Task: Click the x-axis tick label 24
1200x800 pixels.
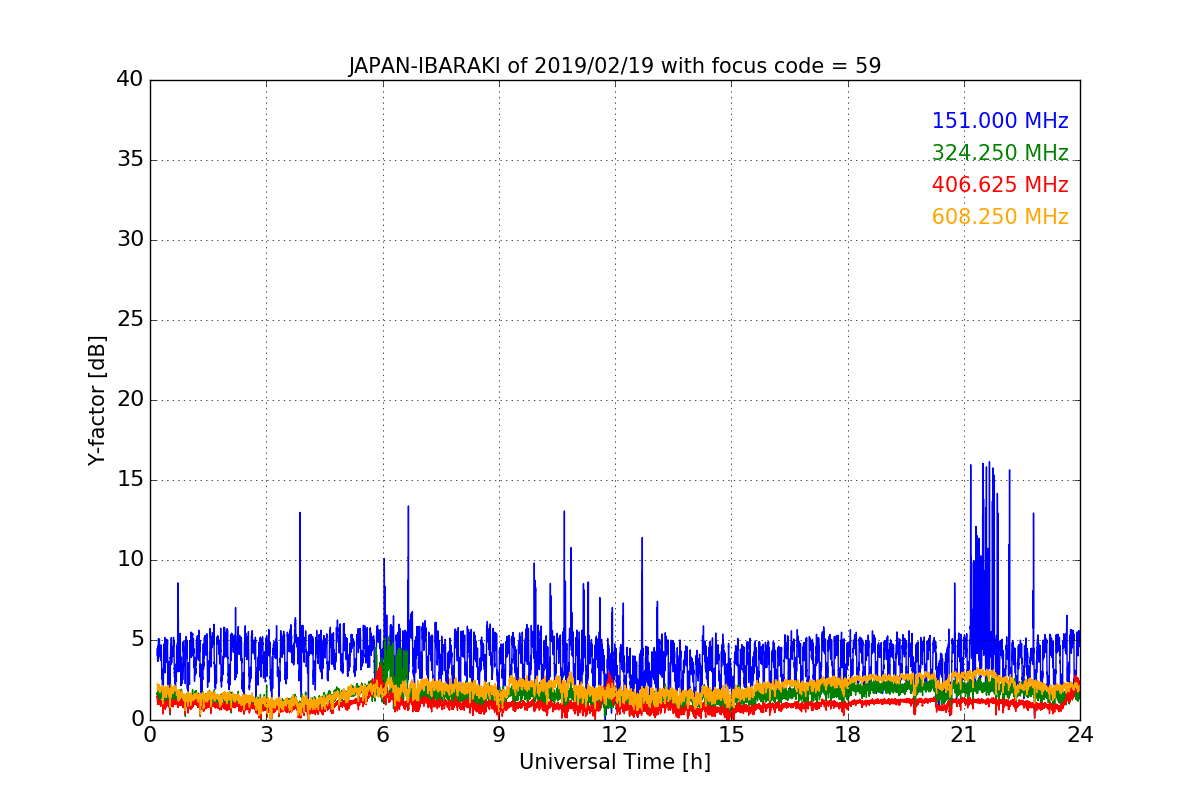Action: [x=1080, y=734]
